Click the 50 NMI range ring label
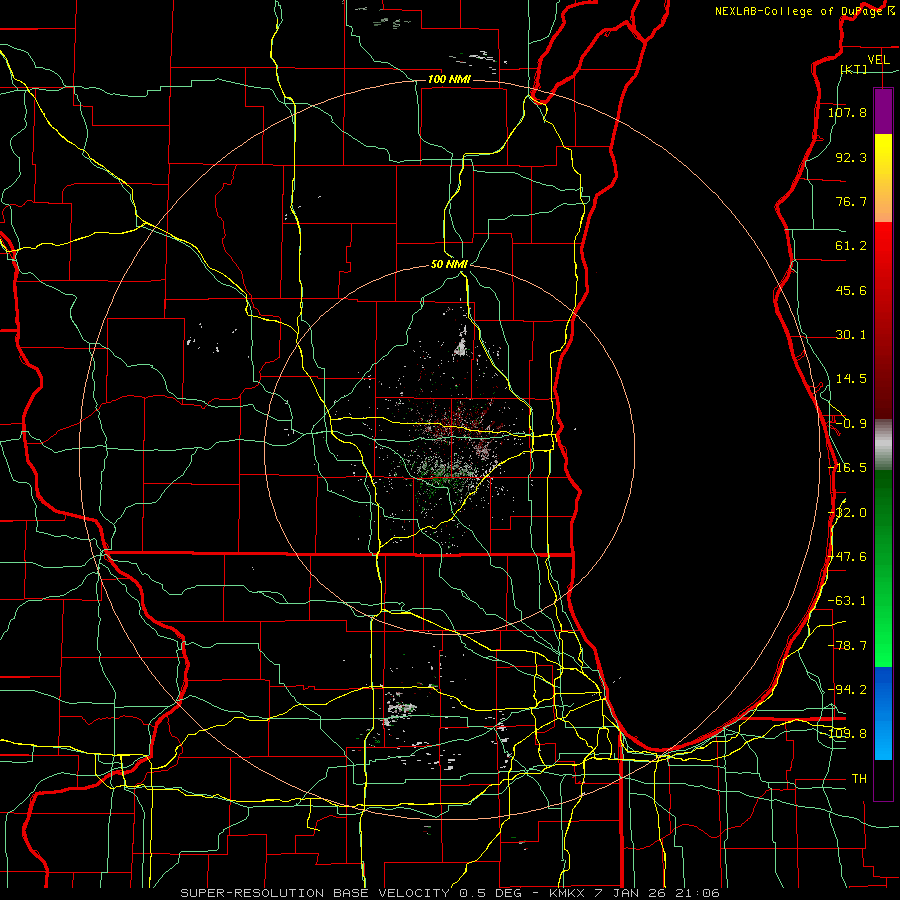This screenshot has height=900, width=900. tap(449, 265)
